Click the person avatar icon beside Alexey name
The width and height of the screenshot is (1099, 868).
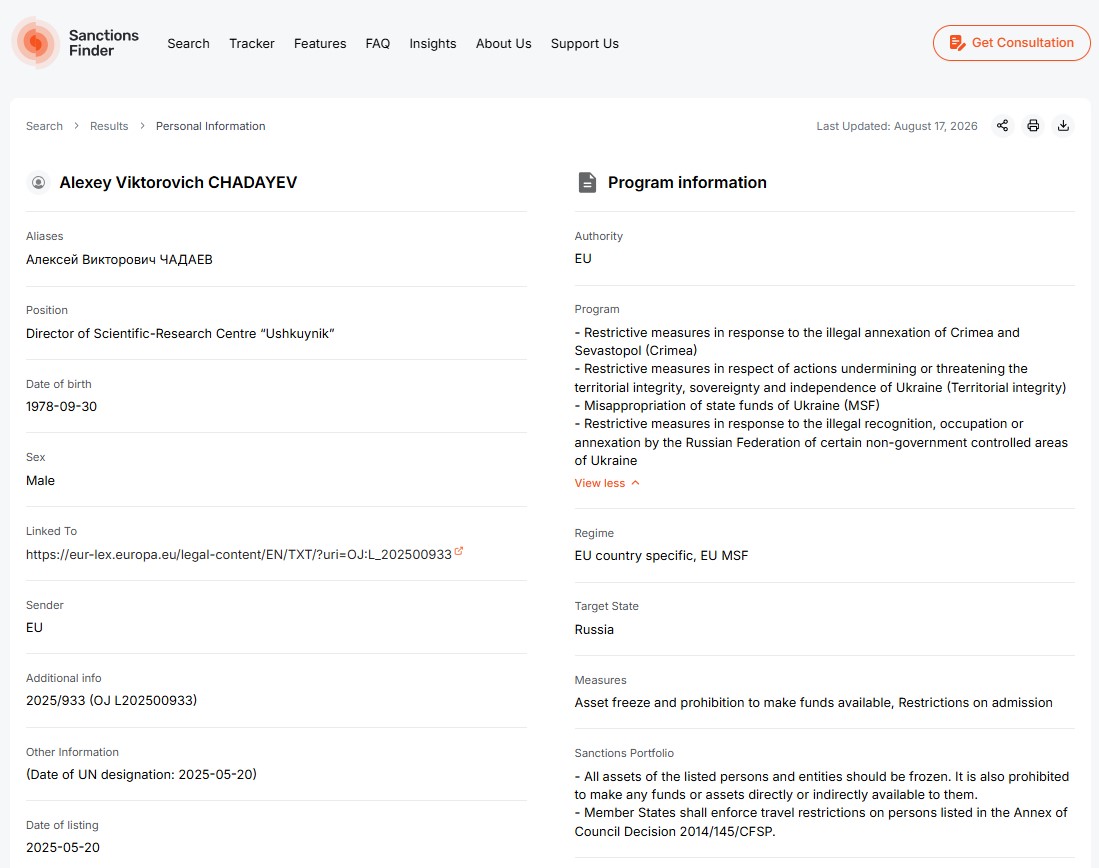click(39, 182)
